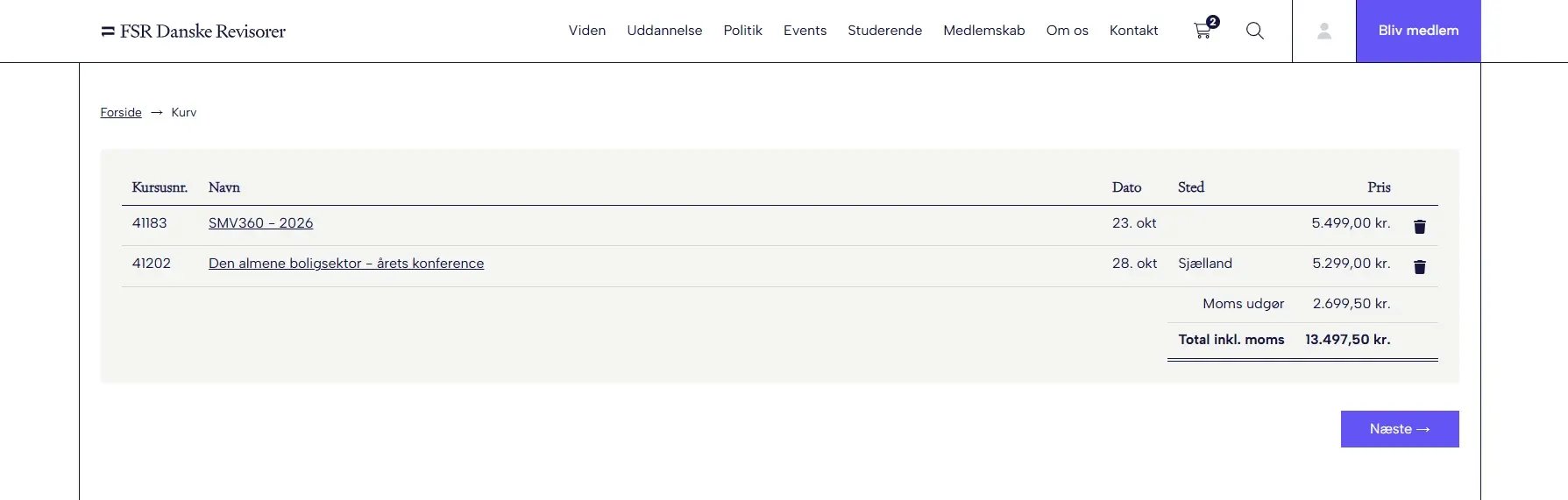Open the Studerende menu
Viewport: 1568px width, 500px height.
[x=884, y=31]
